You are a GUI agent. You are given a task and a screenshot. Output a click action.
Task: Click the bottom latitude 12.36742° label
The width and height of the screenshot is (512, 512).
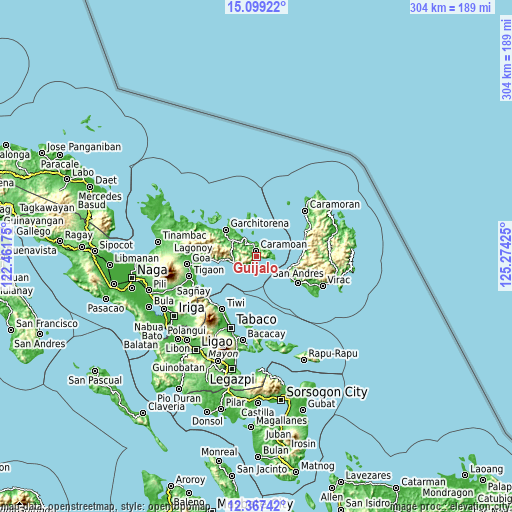click(257, 505)
